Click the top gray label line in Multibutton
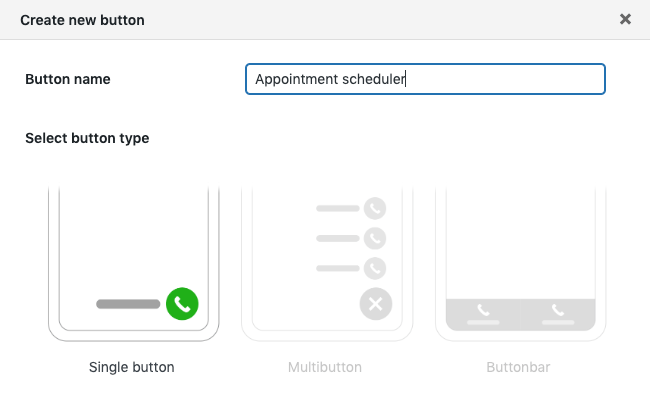This screenshot has width=650, height=410. (x=337, y=209)
